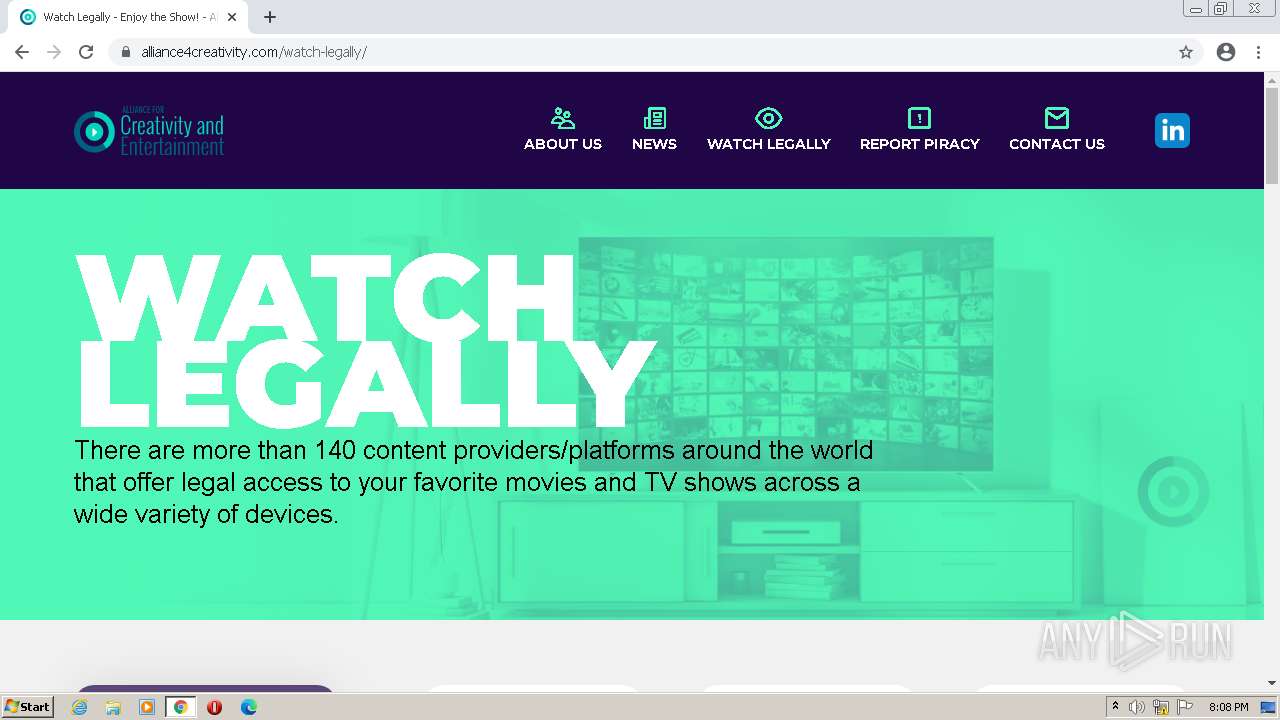Show hidden system tray icons

click(x=1115, y=707)
